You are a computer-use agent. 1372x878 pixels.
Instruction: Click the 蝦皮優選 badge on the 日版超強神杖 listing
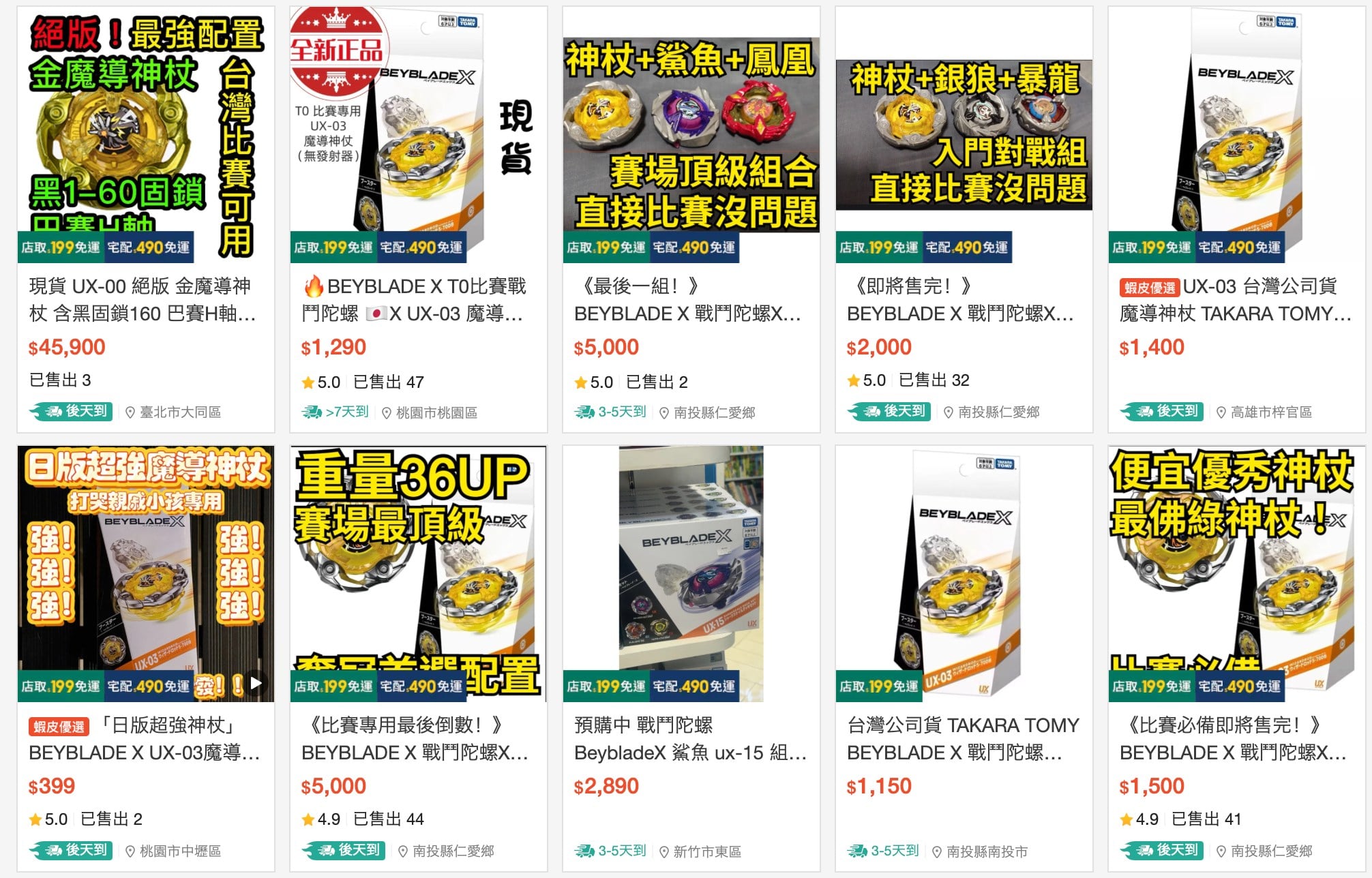59,727
